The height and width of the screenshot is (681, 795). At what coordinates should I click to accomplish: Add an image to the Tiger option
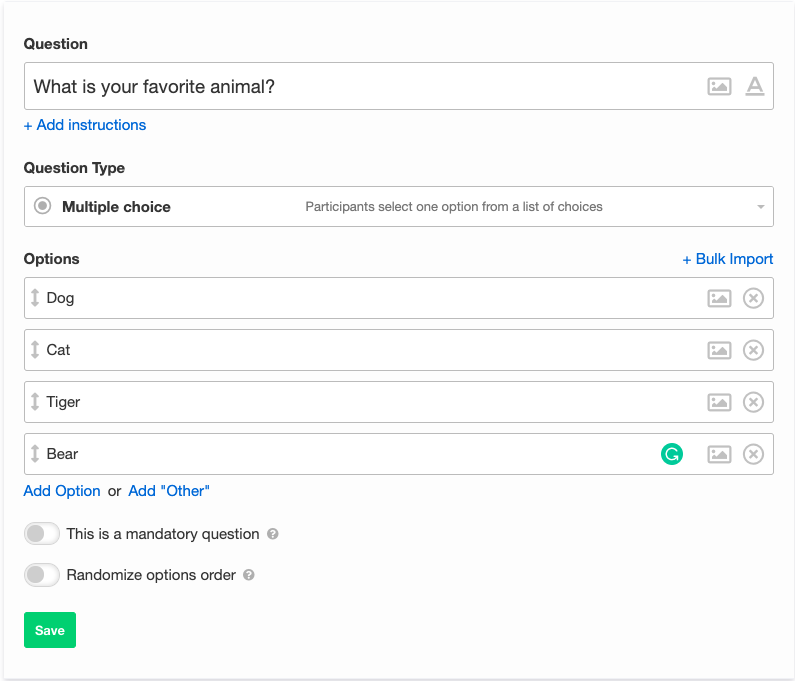(719, 402)
